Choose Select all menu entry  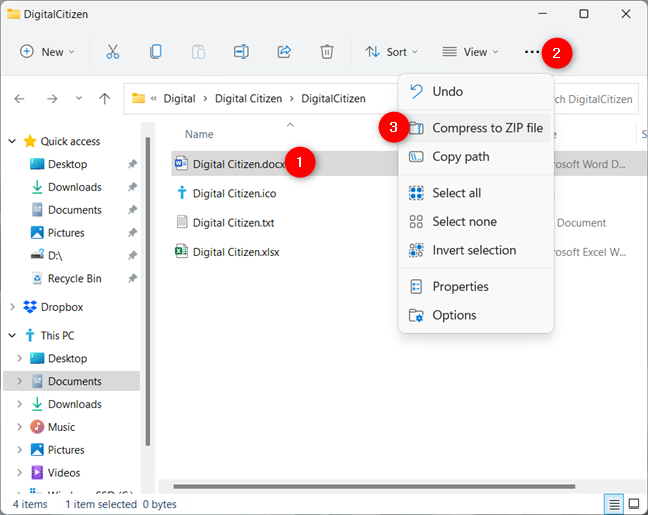point(476,193)
